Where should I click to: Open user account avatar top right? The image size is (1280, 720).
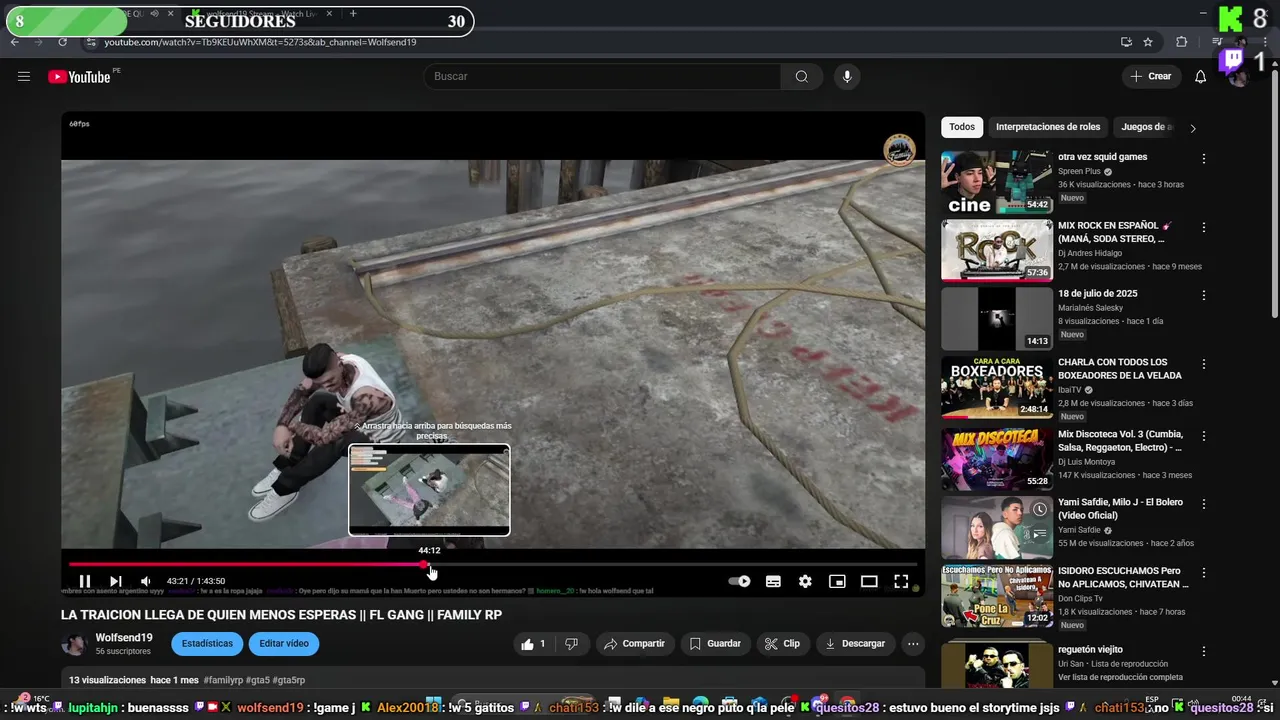(1238, 77)
